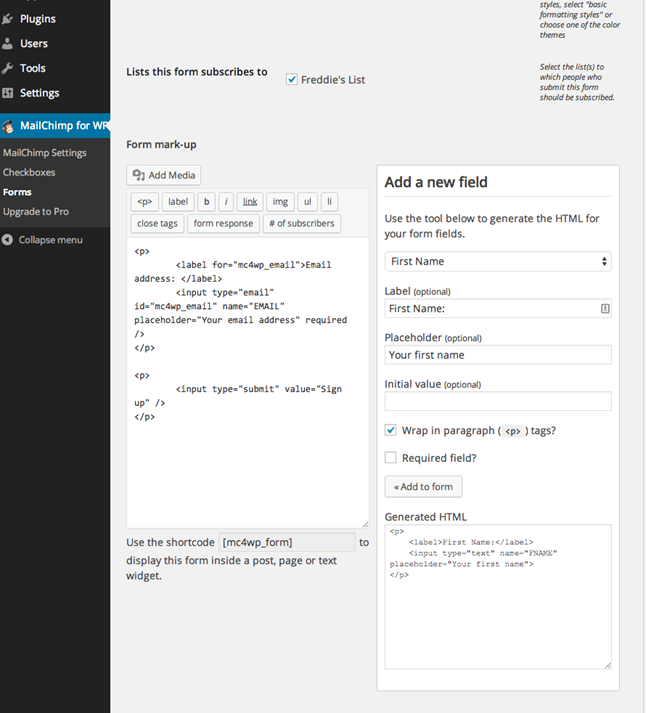Click the li toolbar button

(330, 202)
